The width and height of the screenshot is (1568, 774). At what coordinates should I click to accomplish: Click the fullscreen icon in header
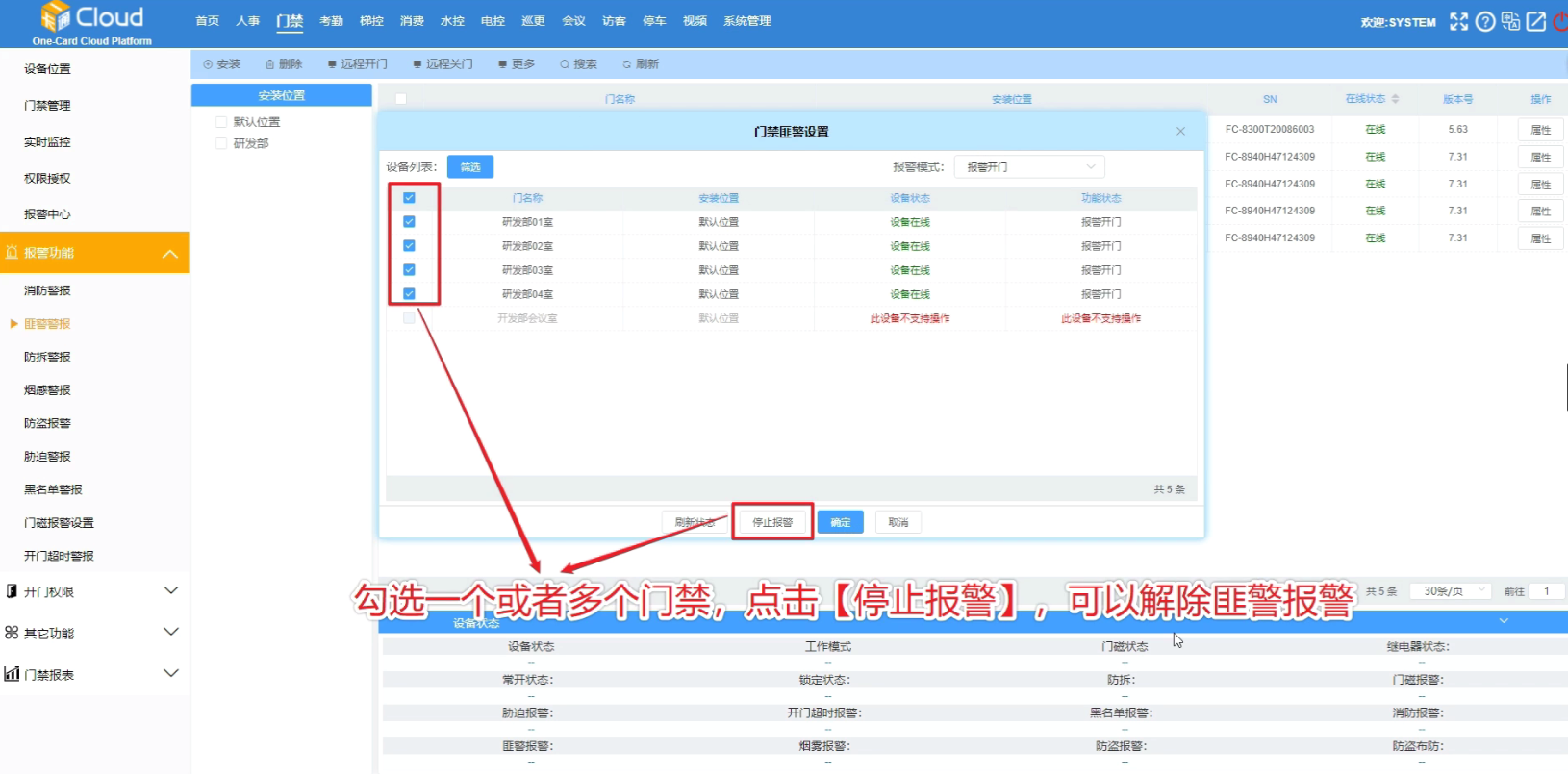point(1459,21)
